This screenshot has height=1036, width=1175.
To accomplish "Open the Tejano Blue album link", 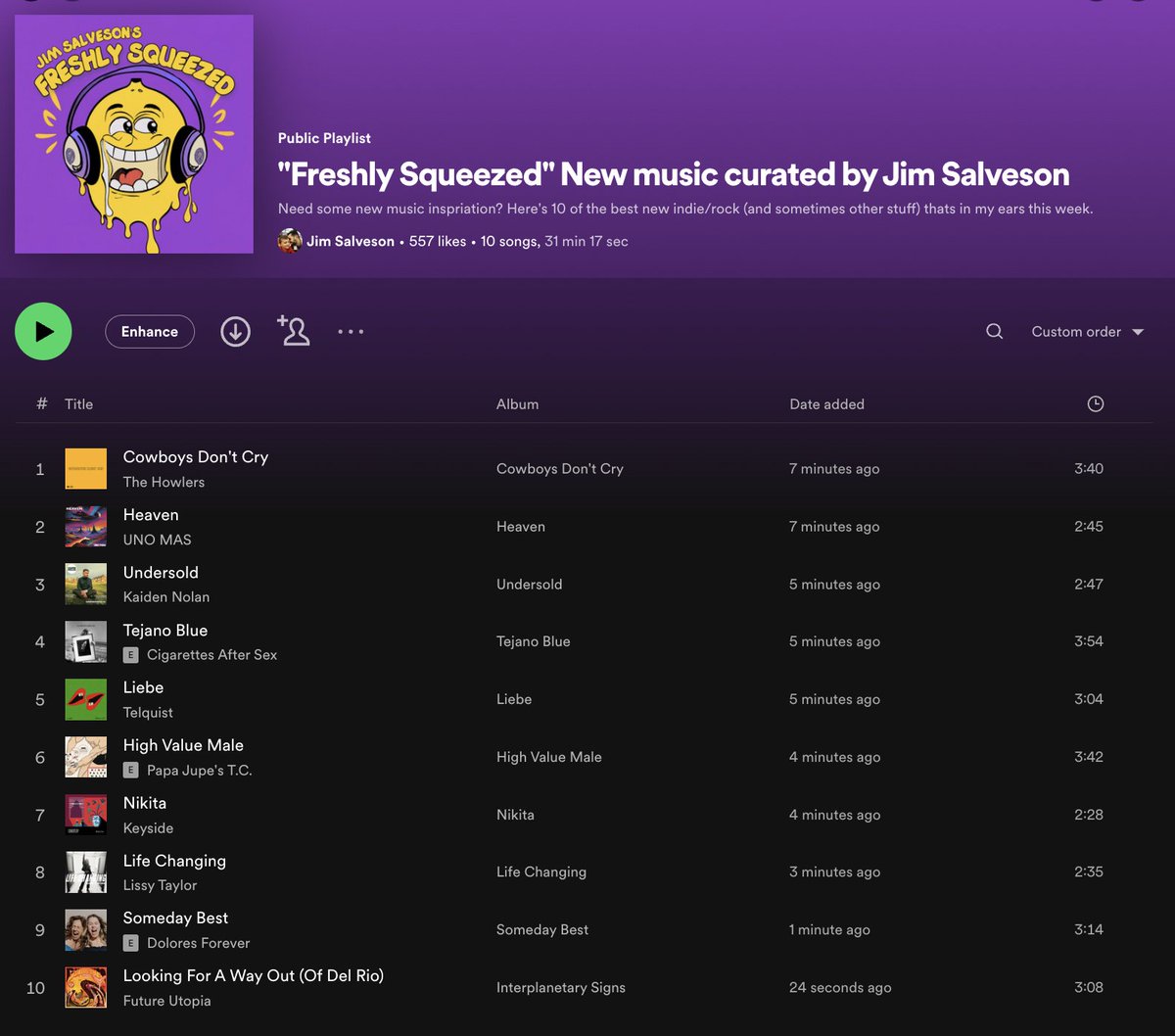I will (534, 641).
